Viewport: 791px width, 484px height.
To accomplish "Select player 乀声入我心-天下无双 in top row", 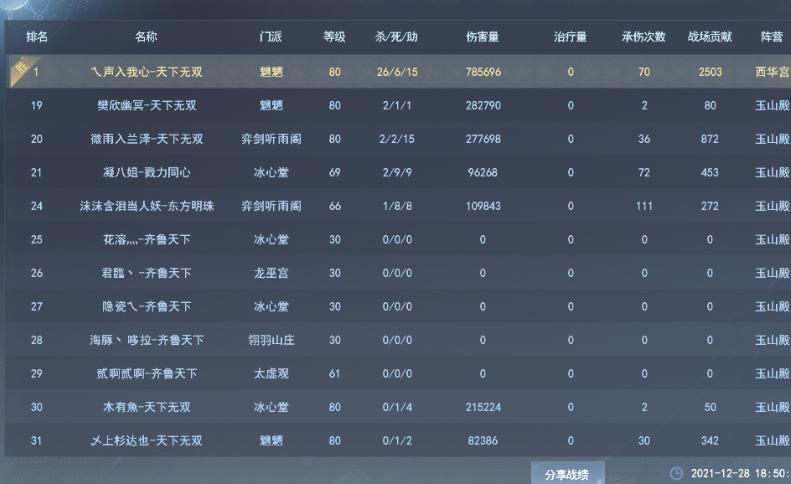I will point(146,72).
